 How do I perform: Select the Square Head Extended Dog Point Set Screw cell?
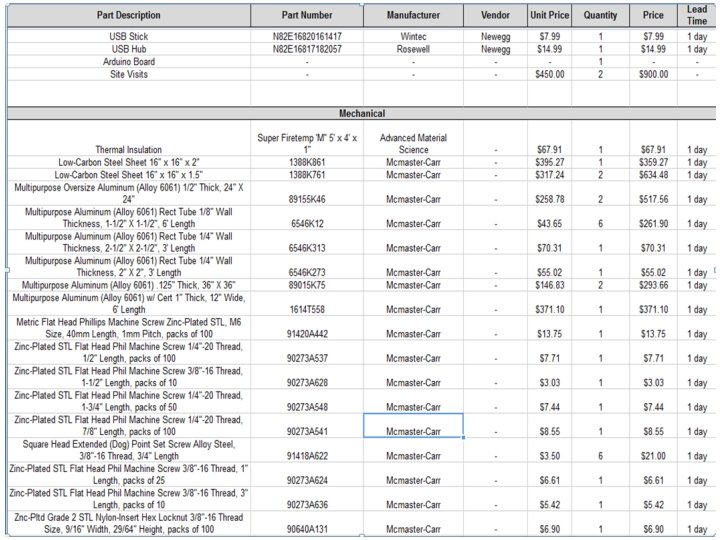point(129,450)
